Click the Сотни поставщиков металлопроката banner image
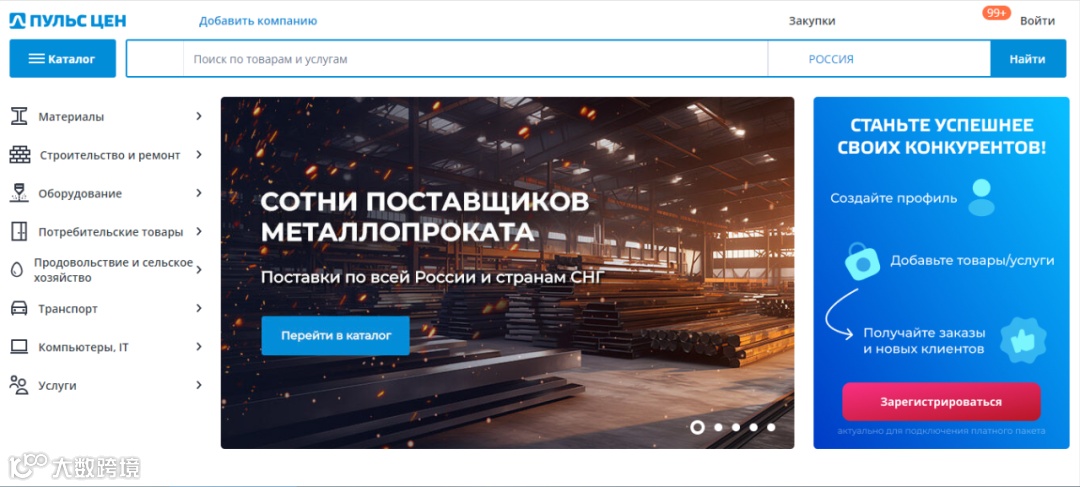The height and width of the screenshot is (487, 1080). tap(507, 273)
